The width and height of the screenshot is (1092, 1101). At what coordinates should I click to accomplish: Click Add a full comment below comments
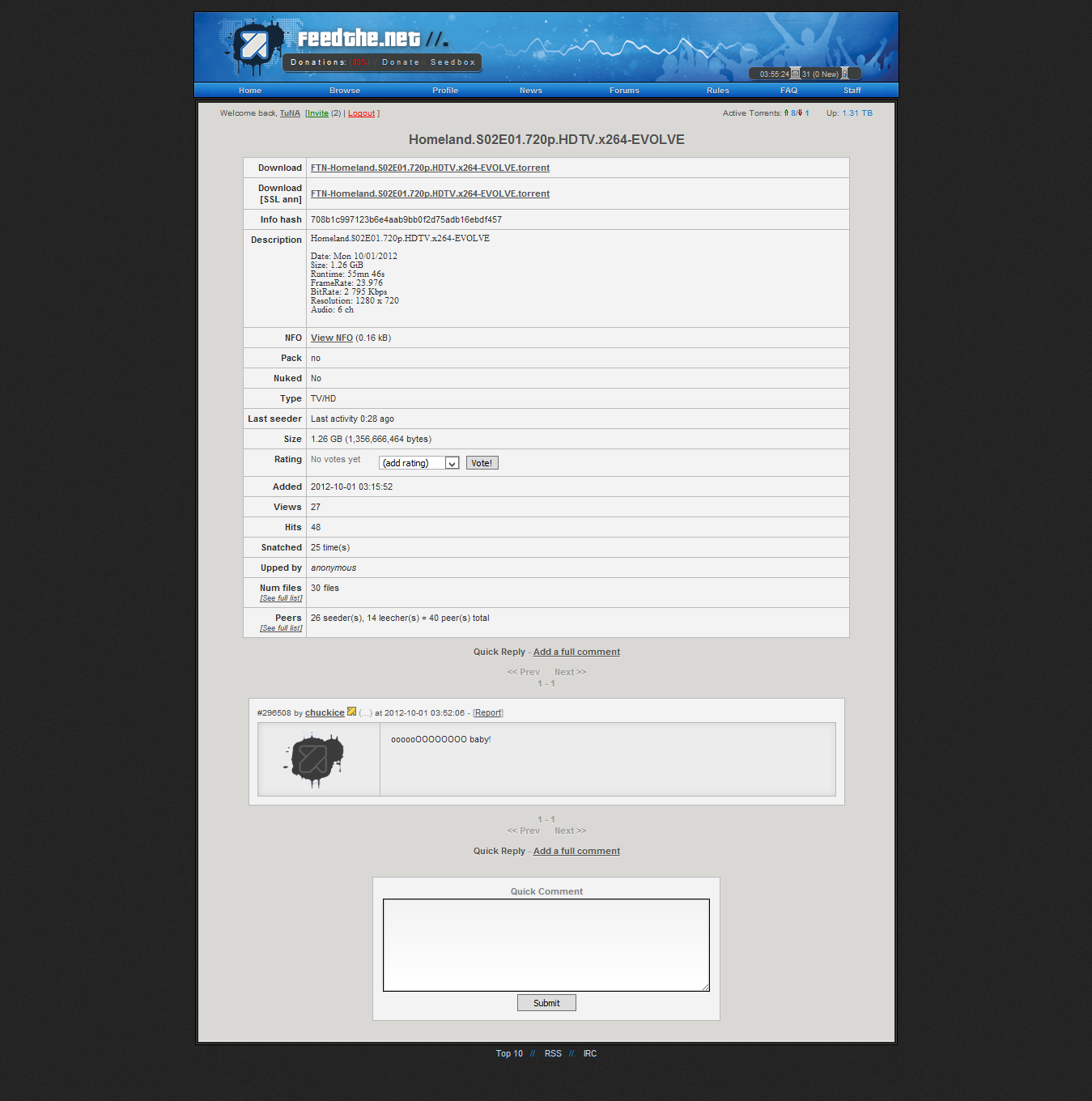point(576,851)
